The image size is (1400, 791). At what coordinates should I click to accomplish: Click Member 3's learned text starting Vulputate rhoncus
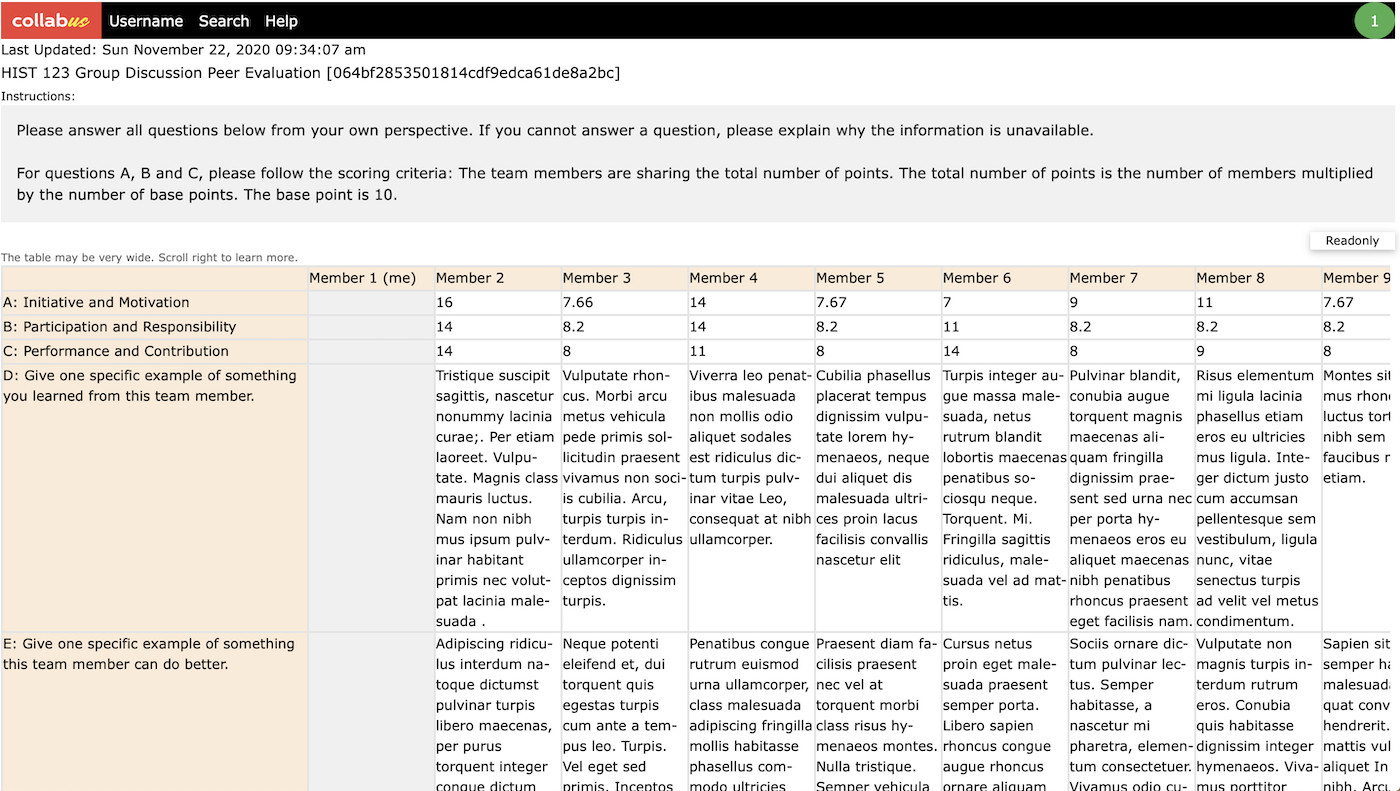coord(624,497)
